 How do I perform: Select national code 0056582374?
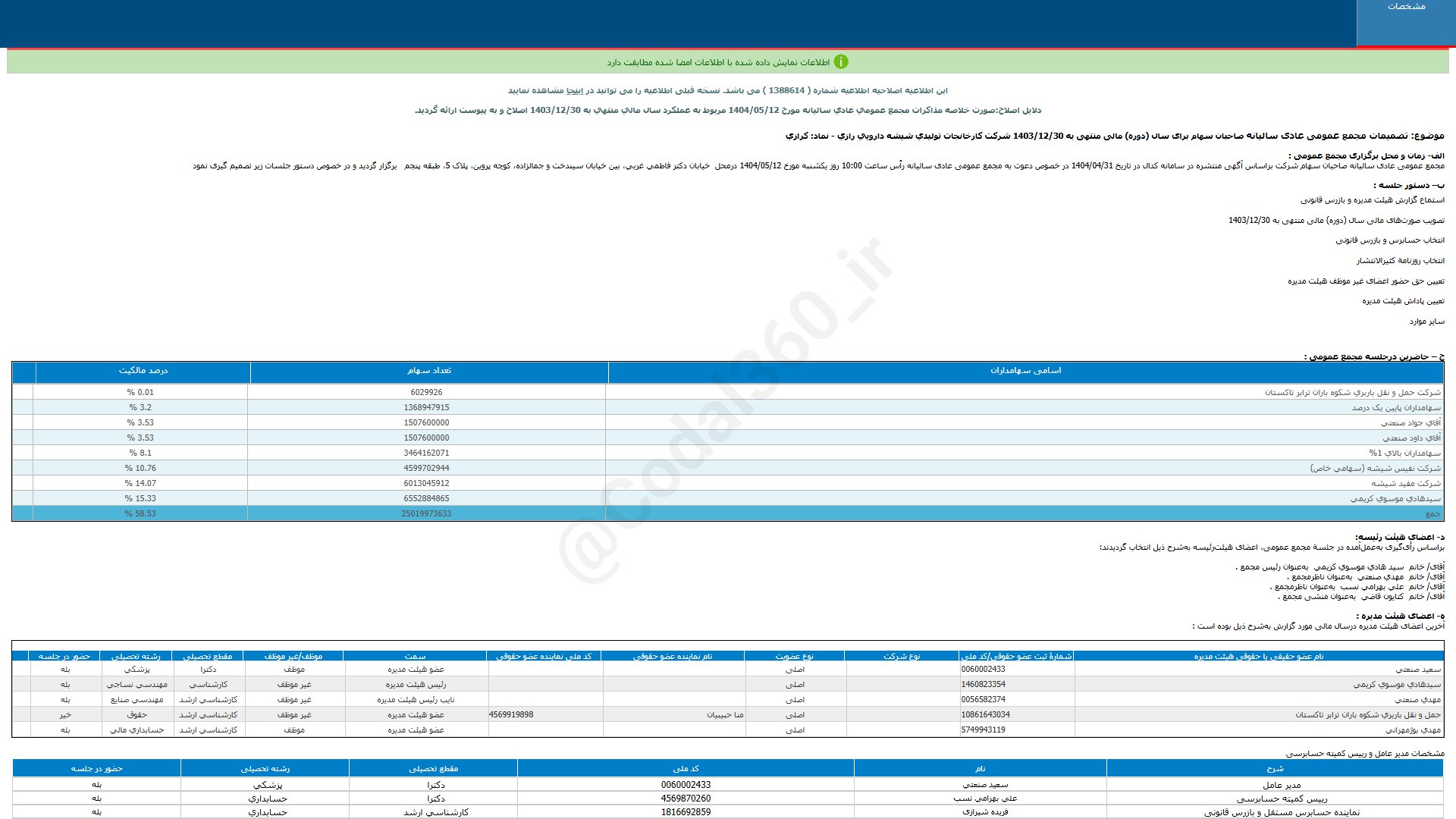click(x=983, y=700)
